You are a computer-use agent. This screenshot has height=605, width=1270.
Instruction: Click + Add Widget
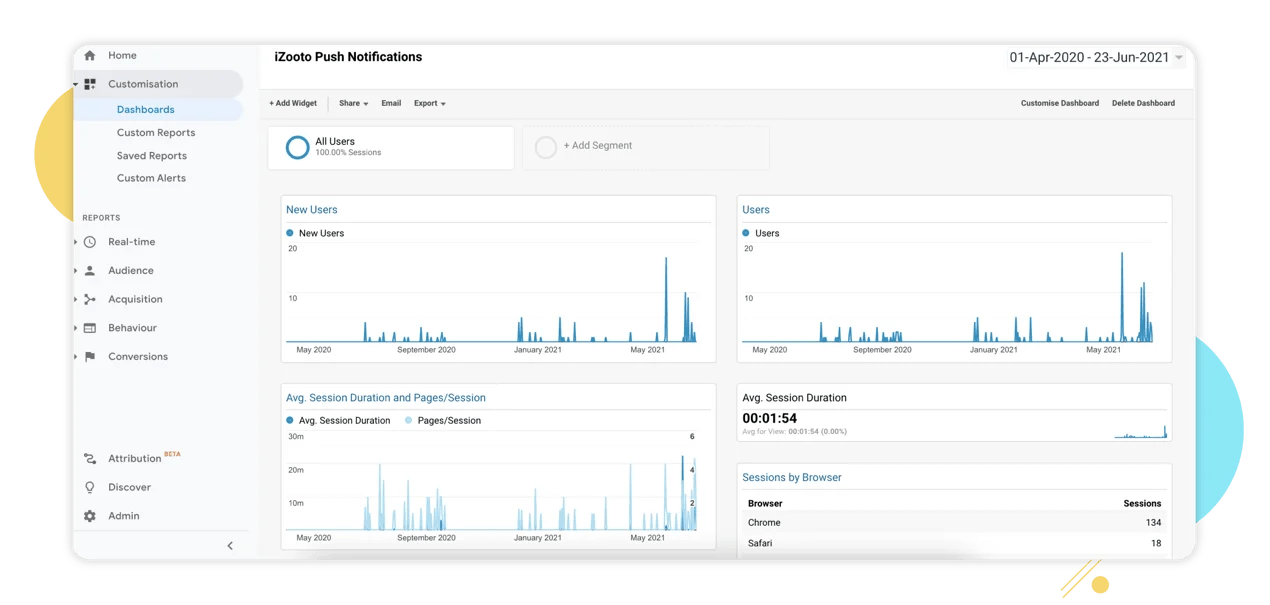(293, 103)
